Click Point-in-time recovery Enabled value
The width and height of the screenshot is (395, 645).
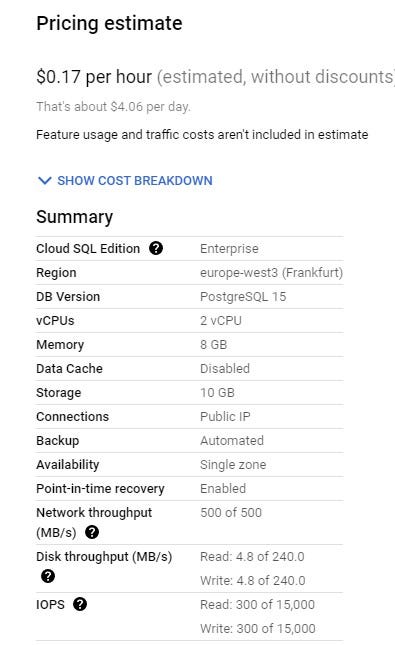coord(223,488)
